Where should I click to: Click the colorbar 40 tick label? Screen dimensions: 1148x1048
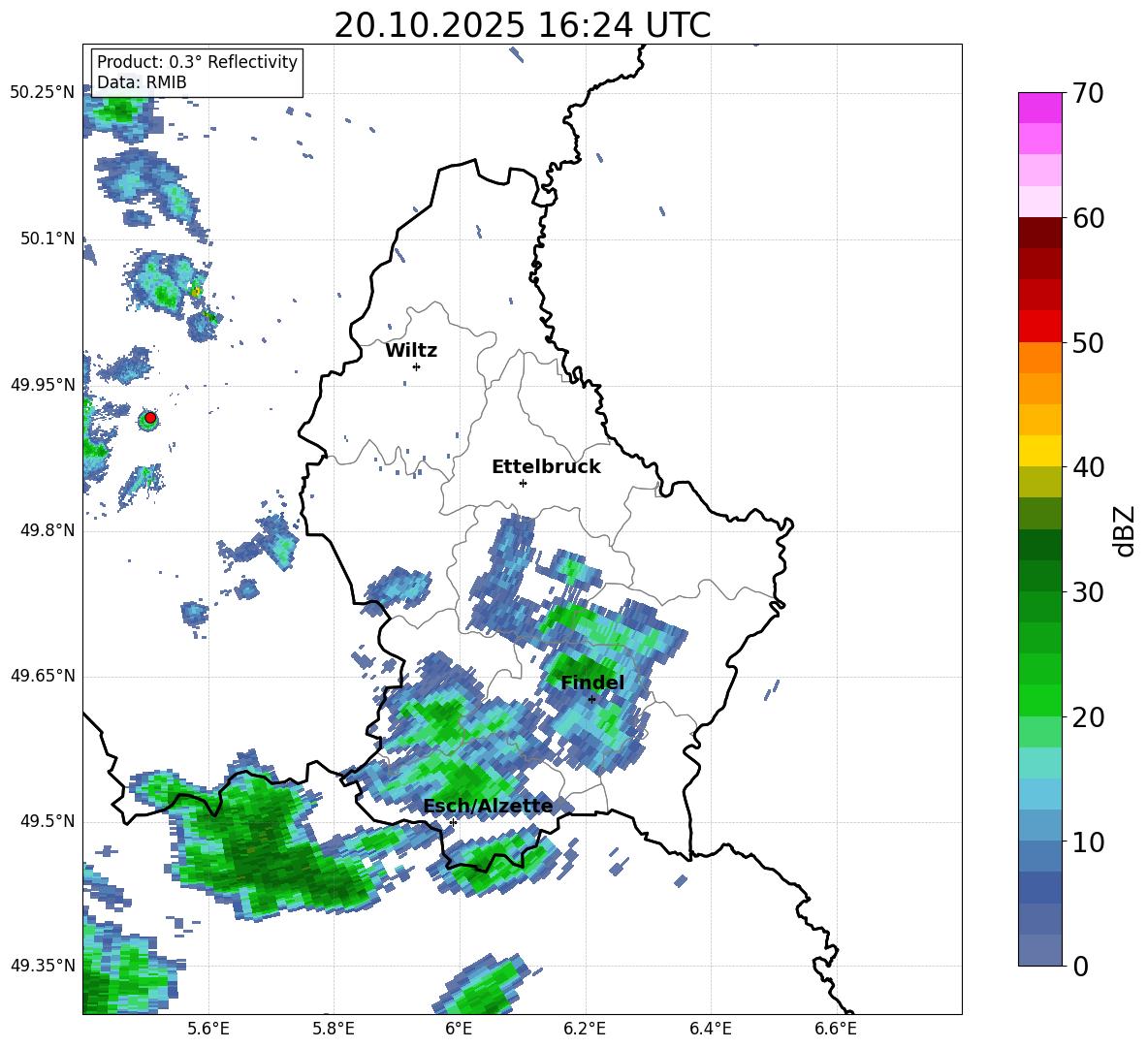(1089, 467)
